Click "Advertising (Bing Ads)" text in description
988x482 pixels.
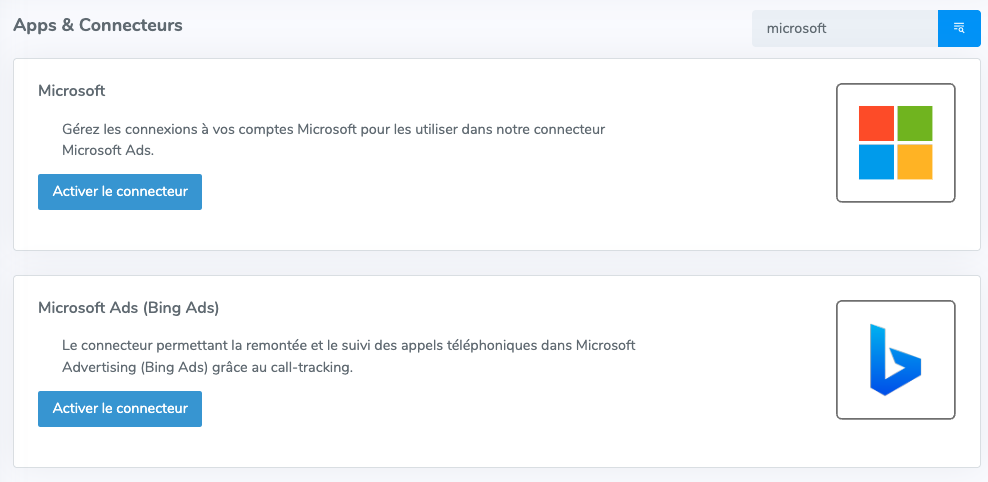[133, 367]
